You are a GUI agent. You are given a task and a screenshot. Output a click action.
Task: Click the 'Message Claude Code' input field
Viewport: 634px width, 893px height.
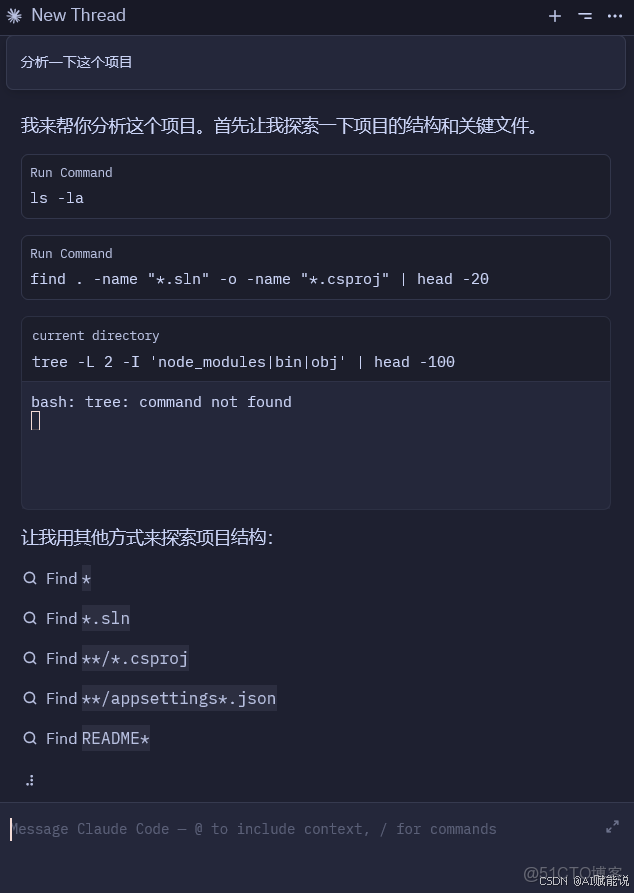point(300,829)
